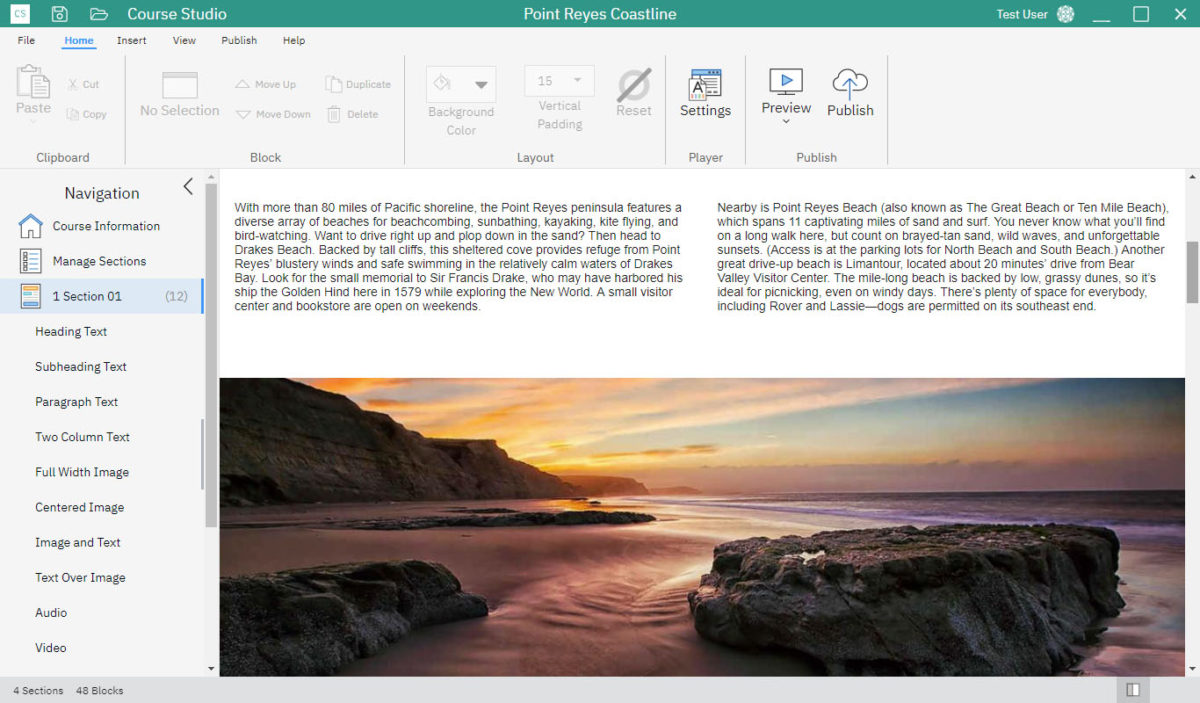Click the Test User account icon
The height and width of the screenshot is (703, 1200).
tap(1065, 14)
